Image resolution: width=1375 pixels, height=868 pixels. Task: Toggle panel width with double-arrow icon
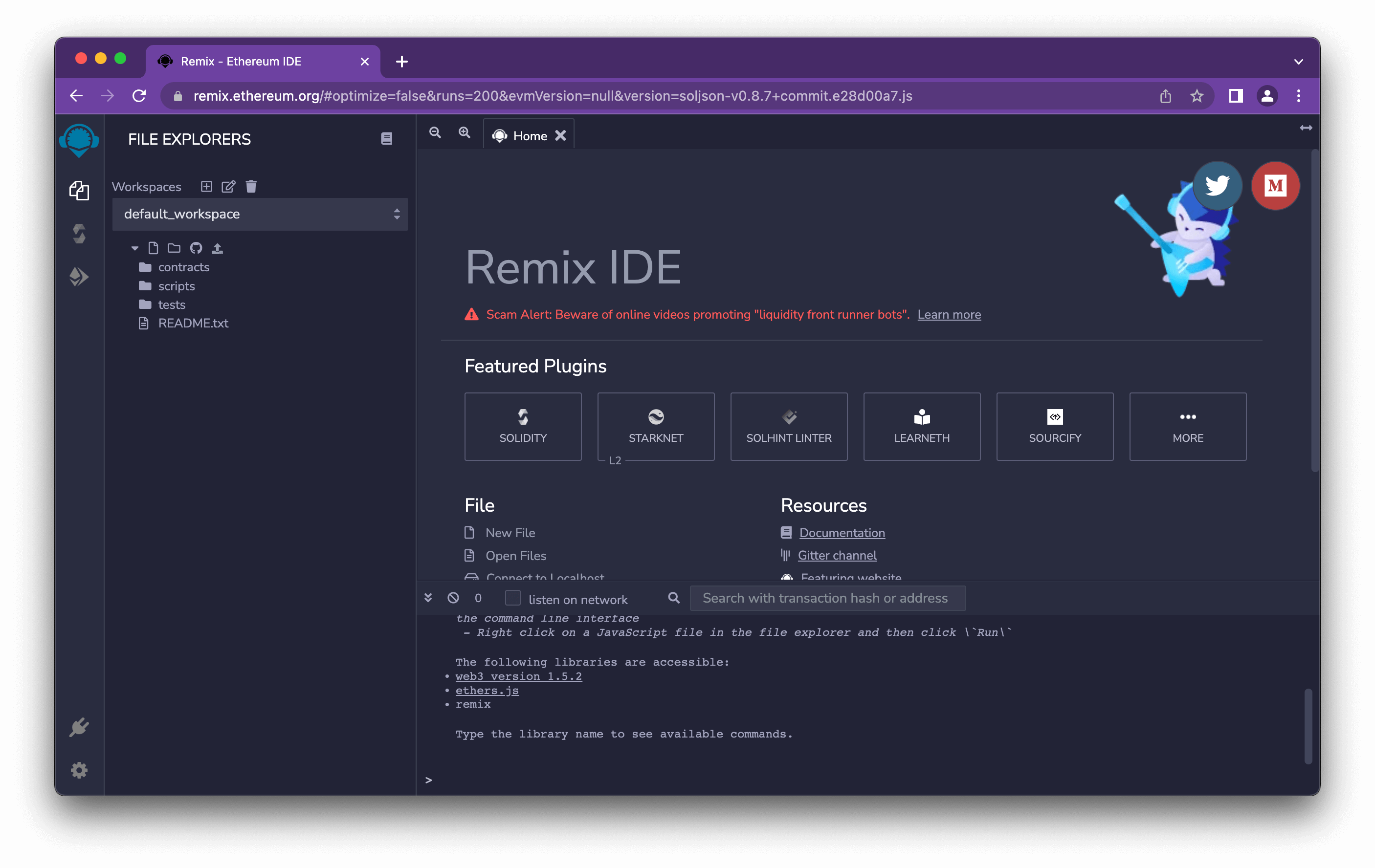(x=1306, y=128)
